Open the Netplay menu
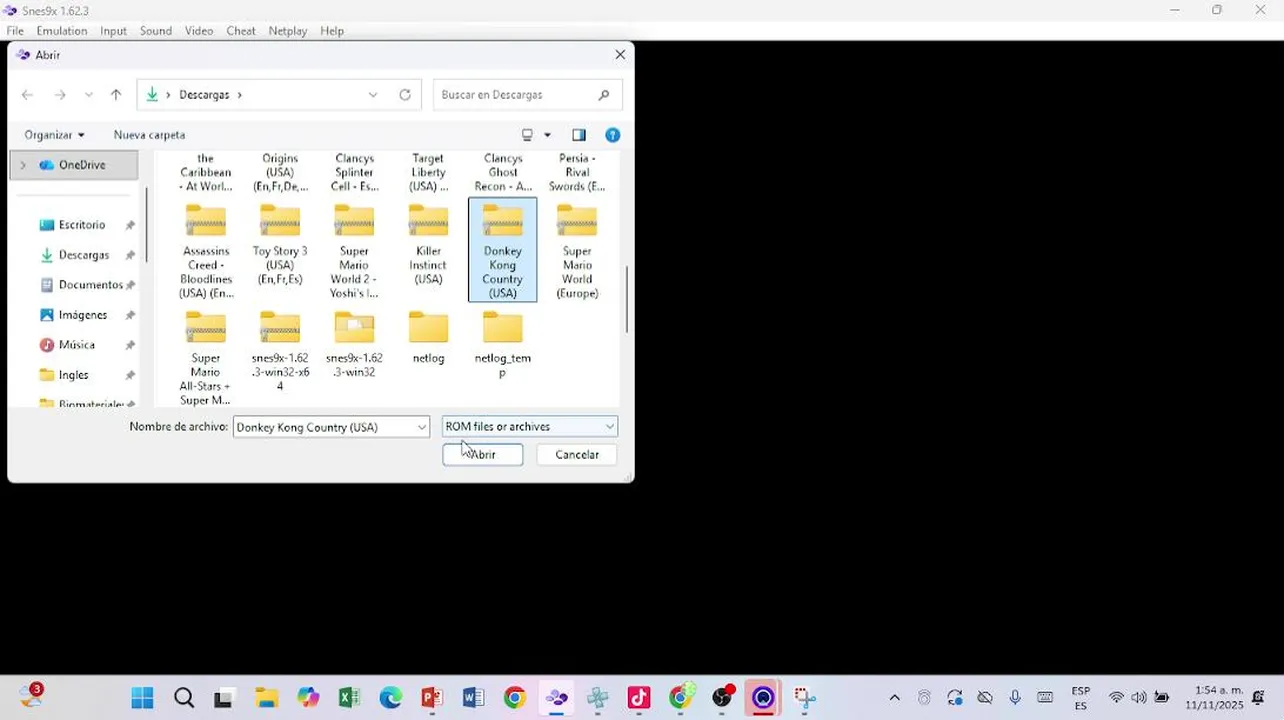The width and height of the screenshot is (1284, 720). click(288, 31)
